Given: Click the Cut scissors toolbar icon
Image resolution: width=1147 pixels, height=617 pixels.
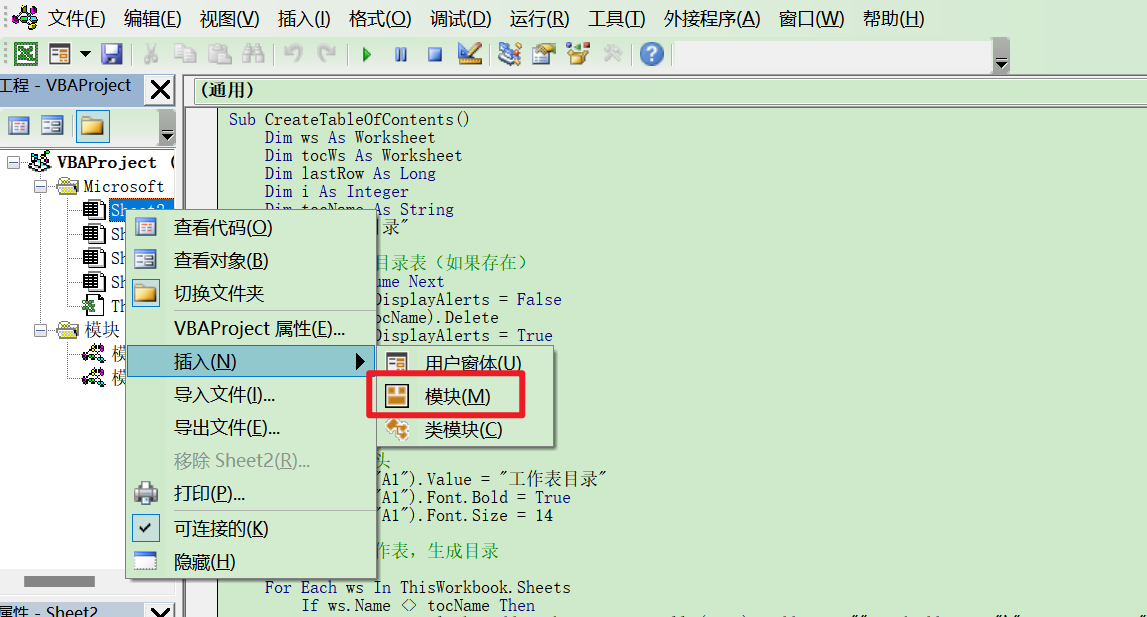Looking at the screenshot, I should click(151, 54).
